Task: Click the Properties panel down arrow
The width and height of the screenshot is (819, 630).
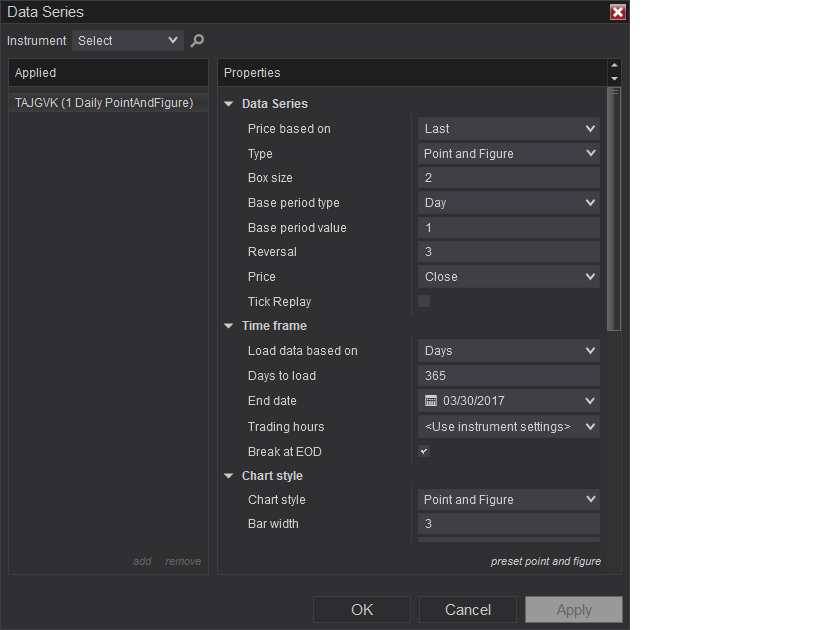Action: pos(614,79)
